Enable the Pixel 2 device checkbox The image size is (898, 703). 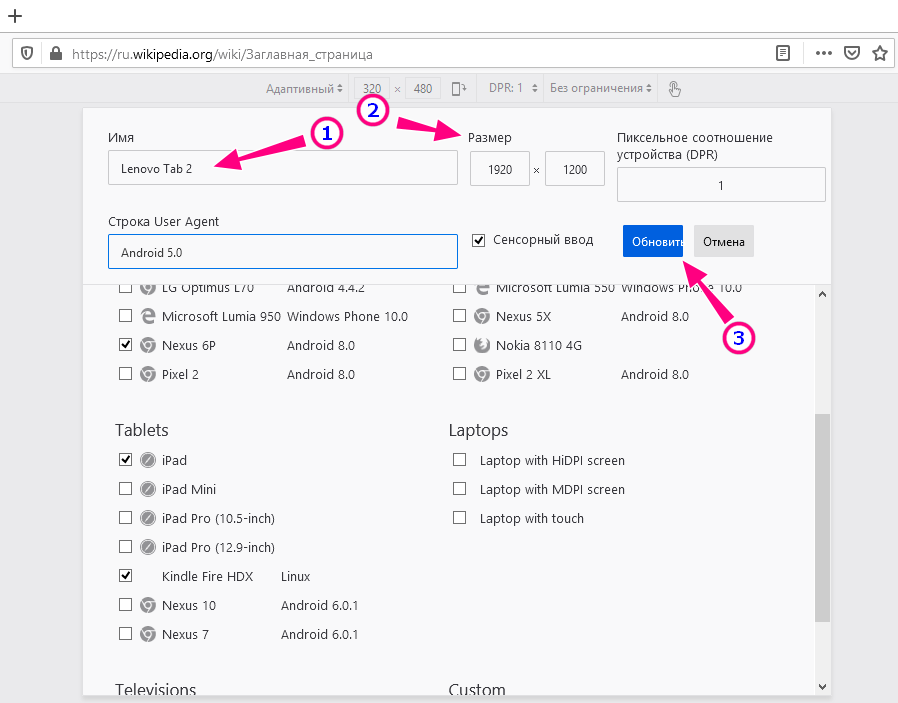coord(125,374)
